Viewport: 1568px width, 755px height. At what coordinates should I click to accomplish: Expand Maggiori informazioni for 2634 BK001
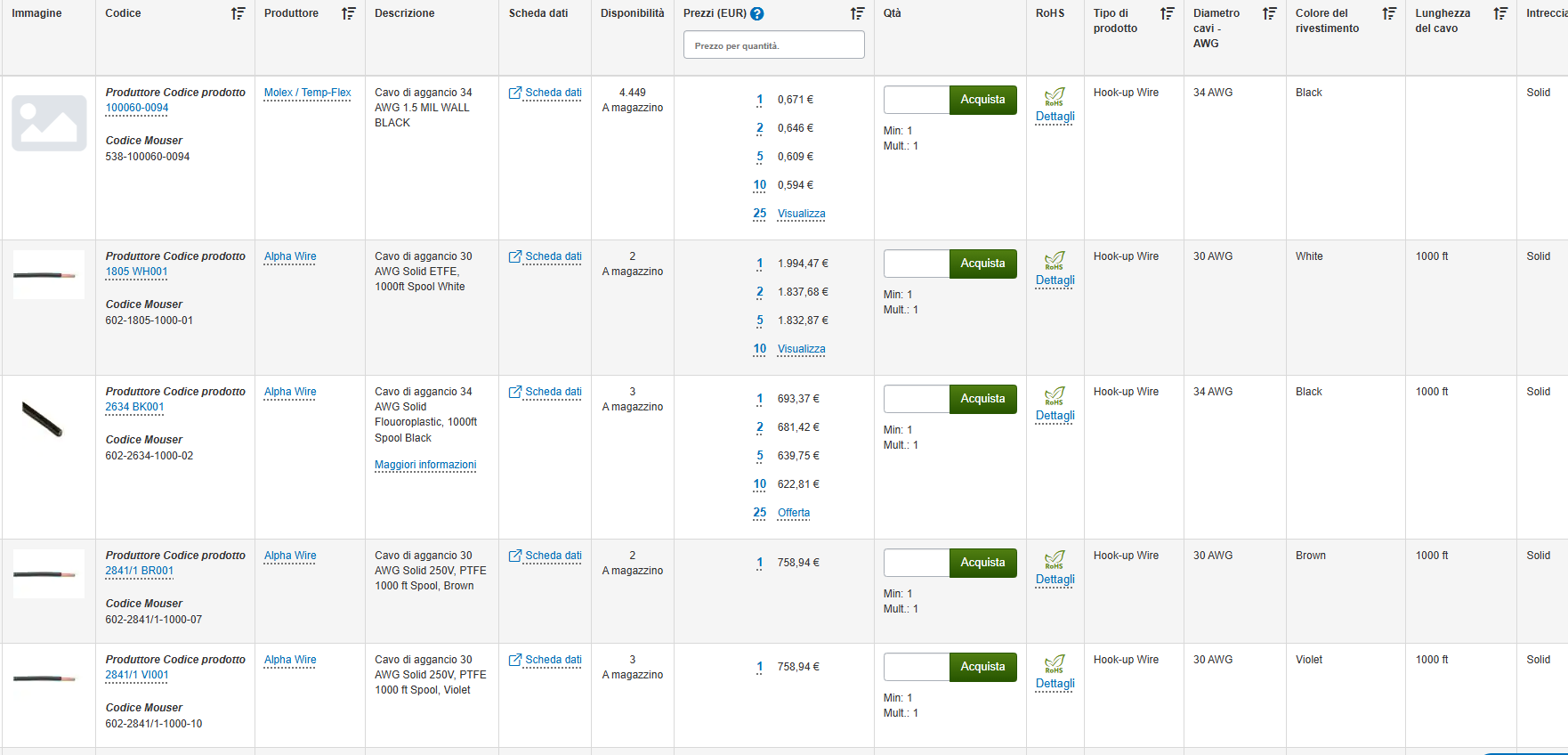[425, 465]
